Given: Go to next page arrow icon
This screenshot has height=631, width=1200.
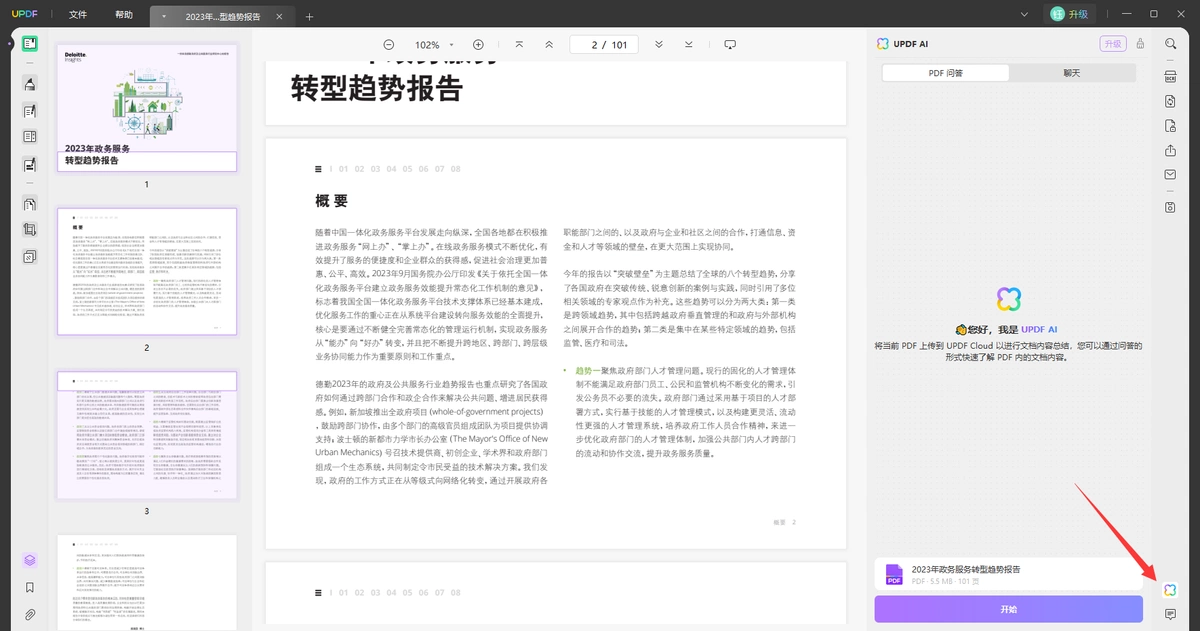Looking at the screenshot, I should tap(659, 45).
